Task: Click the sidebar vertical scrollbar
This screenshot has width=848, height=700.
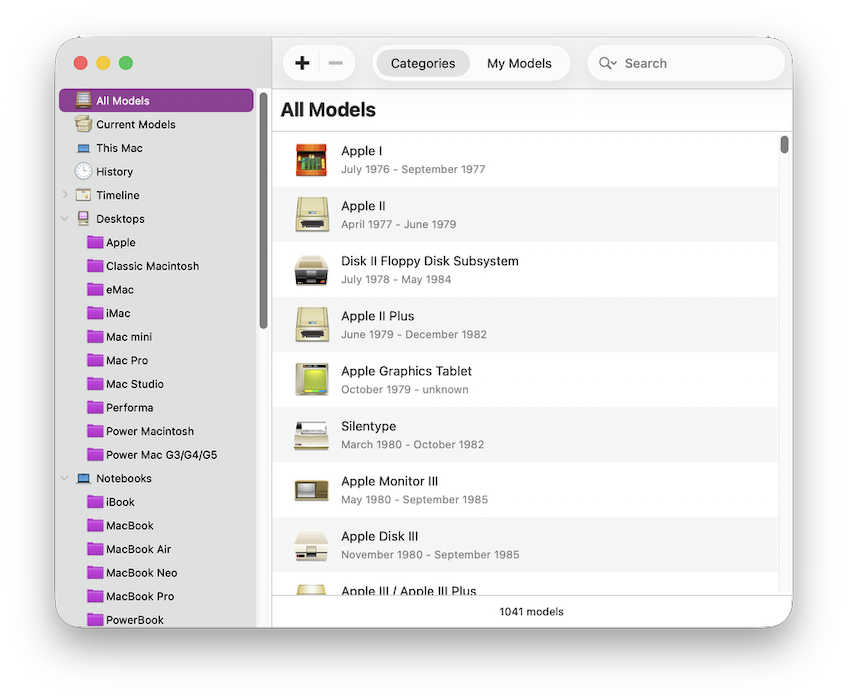Action: (263, 211)
